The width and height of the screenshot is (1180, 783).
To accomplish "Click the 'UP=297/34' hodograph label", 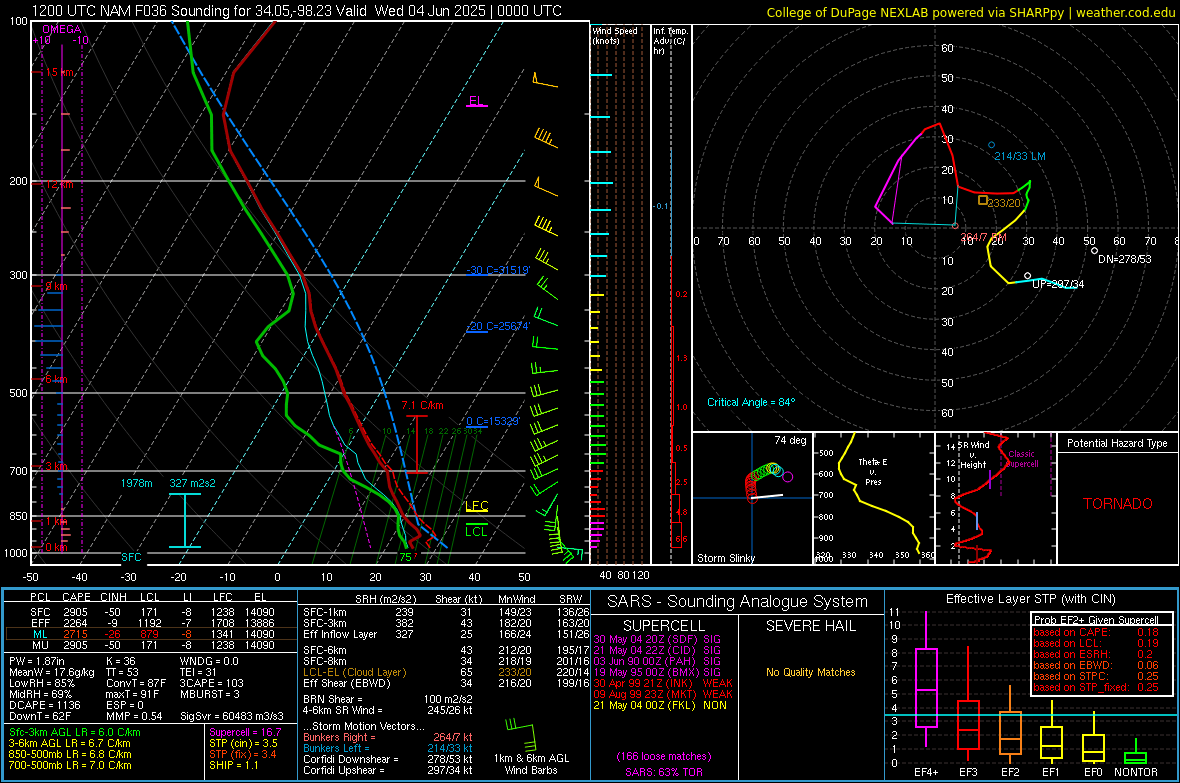I will [x=1058, y=284].
